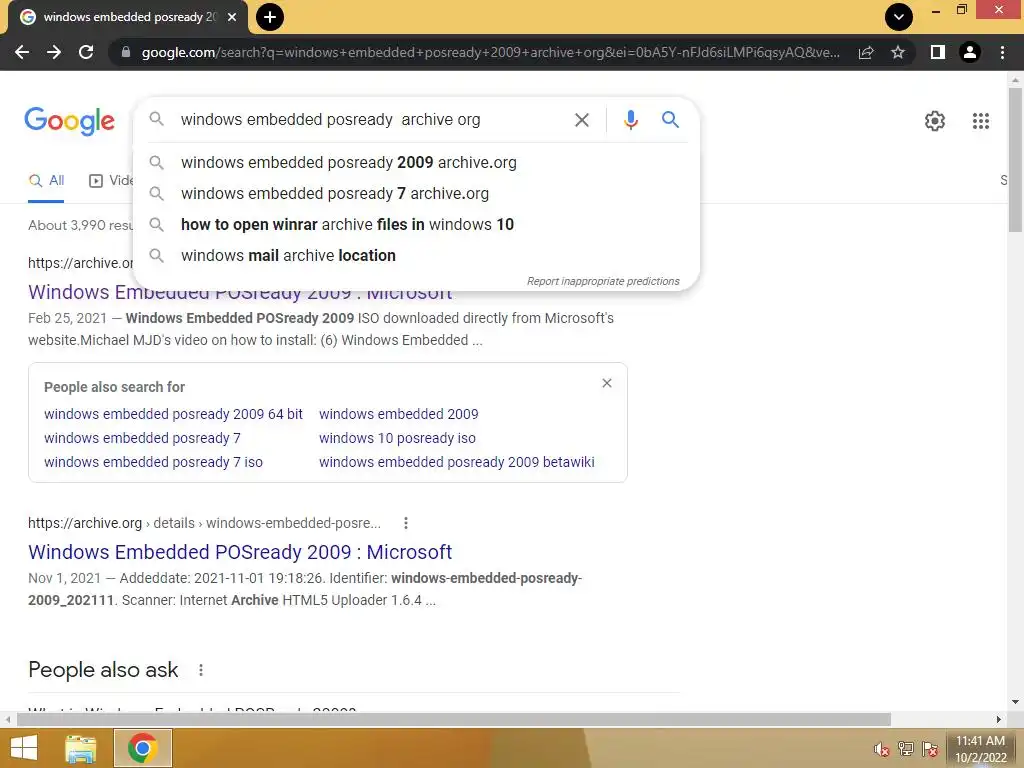
Task: Open second result's three-dot 'About this result'
Action: (x=406, y=523)
